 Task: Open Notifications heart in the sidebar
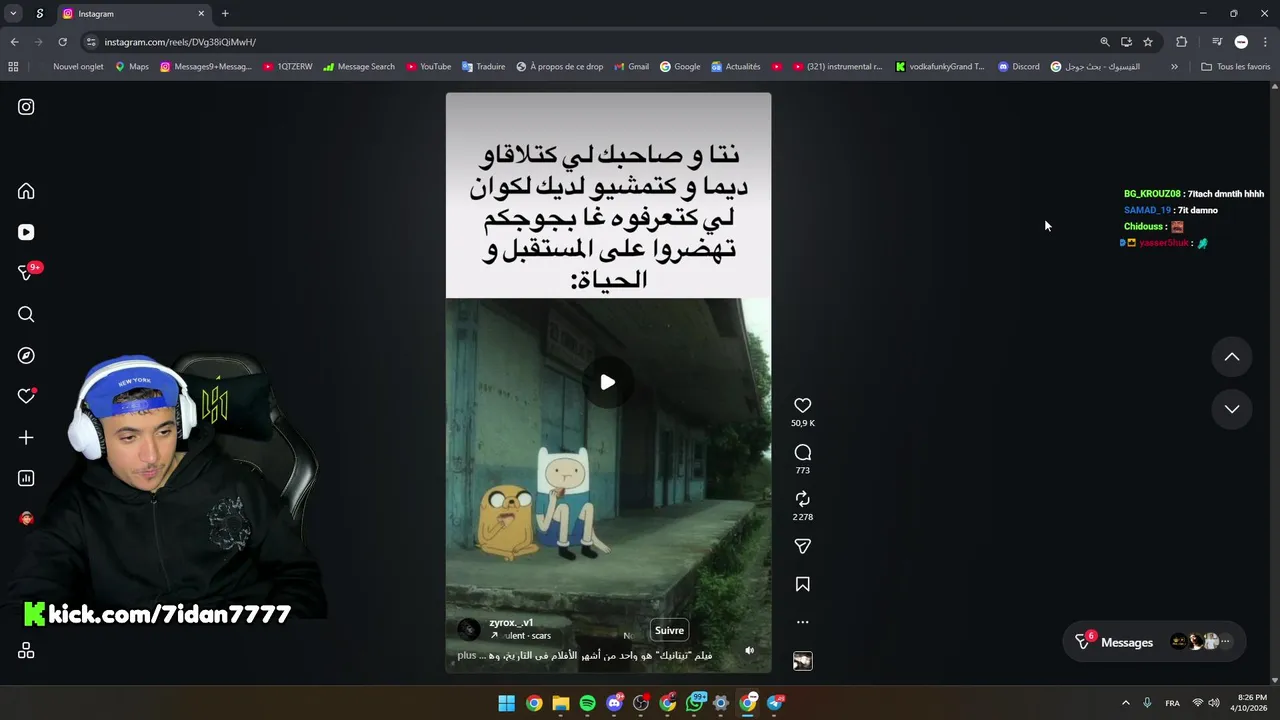click(27, 396)
